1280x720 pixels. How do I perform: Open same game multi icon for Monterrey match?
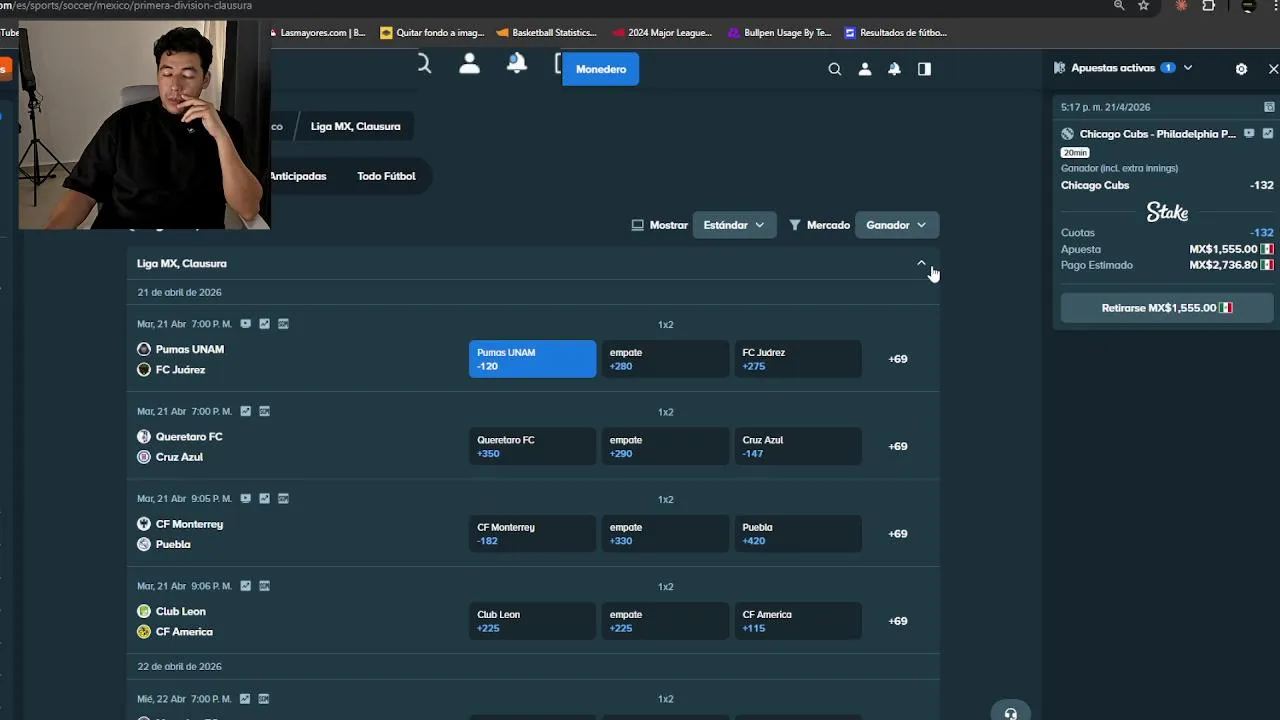tap(283, 498)
